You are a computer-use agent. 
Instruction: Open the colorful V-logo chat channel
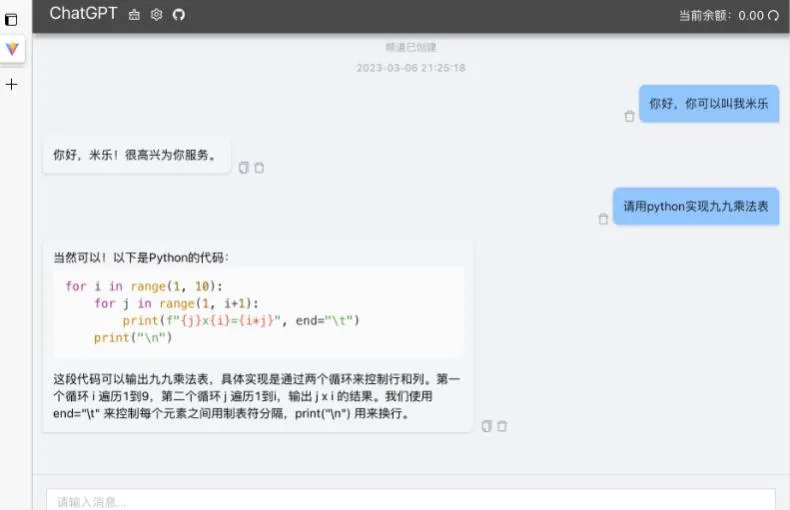click(x=12, y=49)
